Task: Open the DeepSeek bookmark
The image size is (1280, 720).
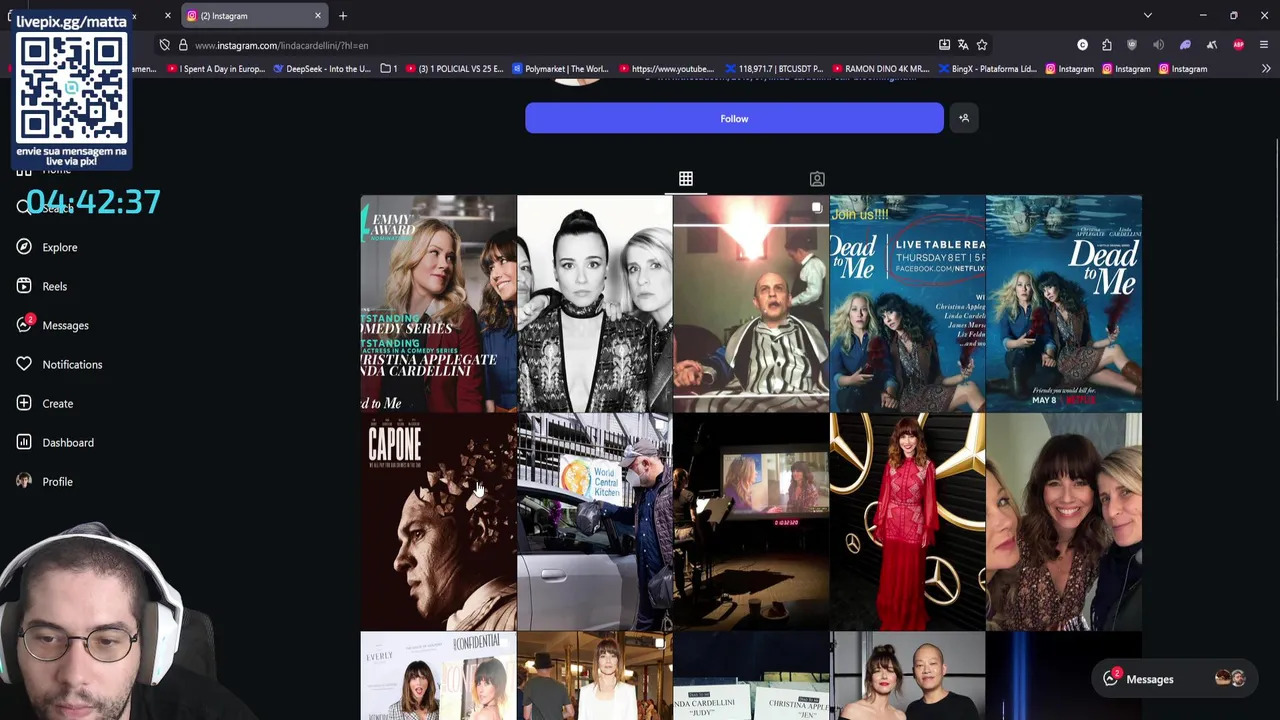Action: click(322, 69)
